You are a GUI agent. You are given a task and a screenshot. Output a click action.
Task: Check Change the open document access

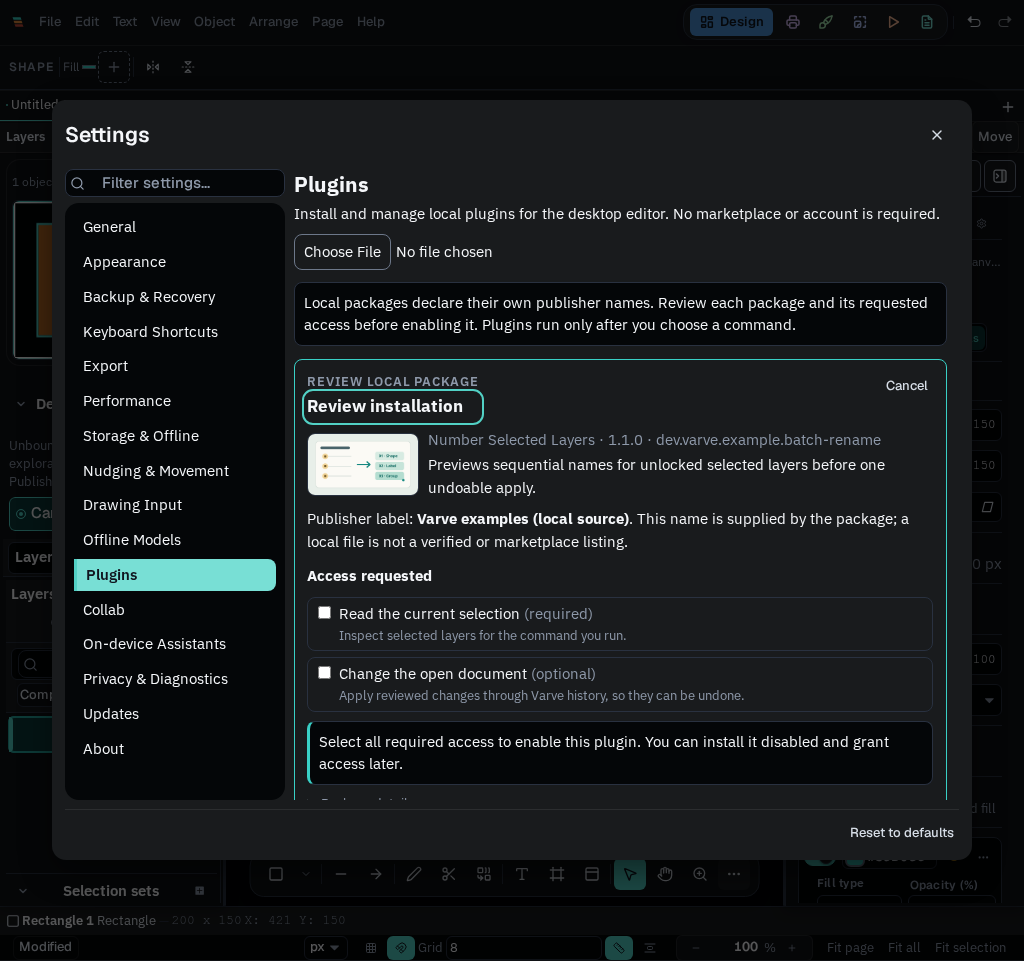pyautogui.click(x=324, y=672)
